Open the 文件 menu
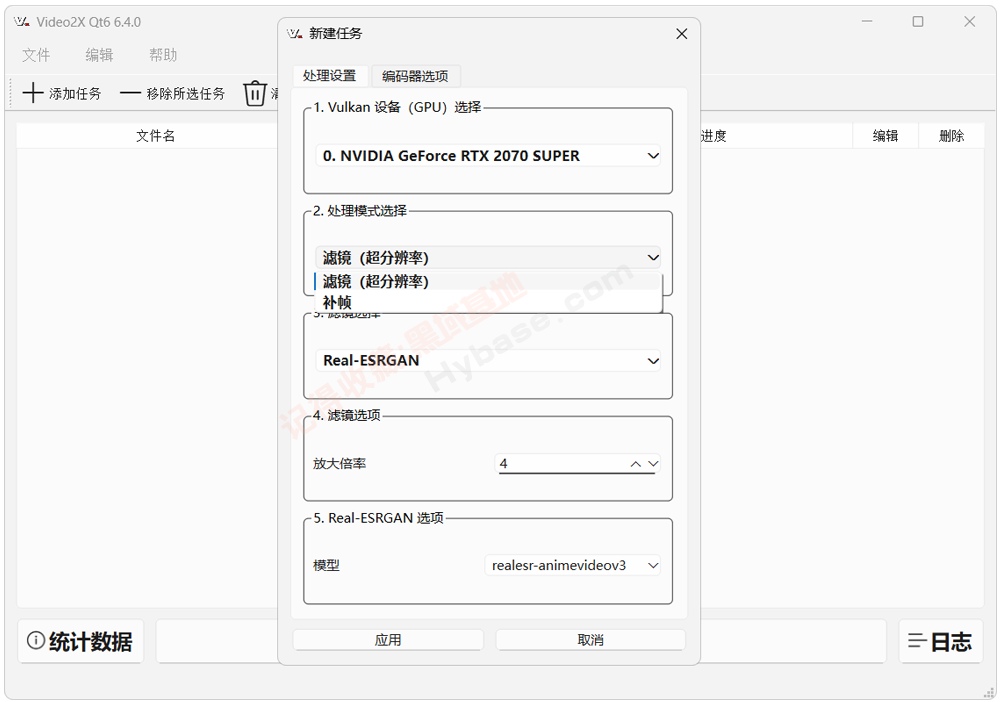 pyautogui.click(x=36, y=55)
